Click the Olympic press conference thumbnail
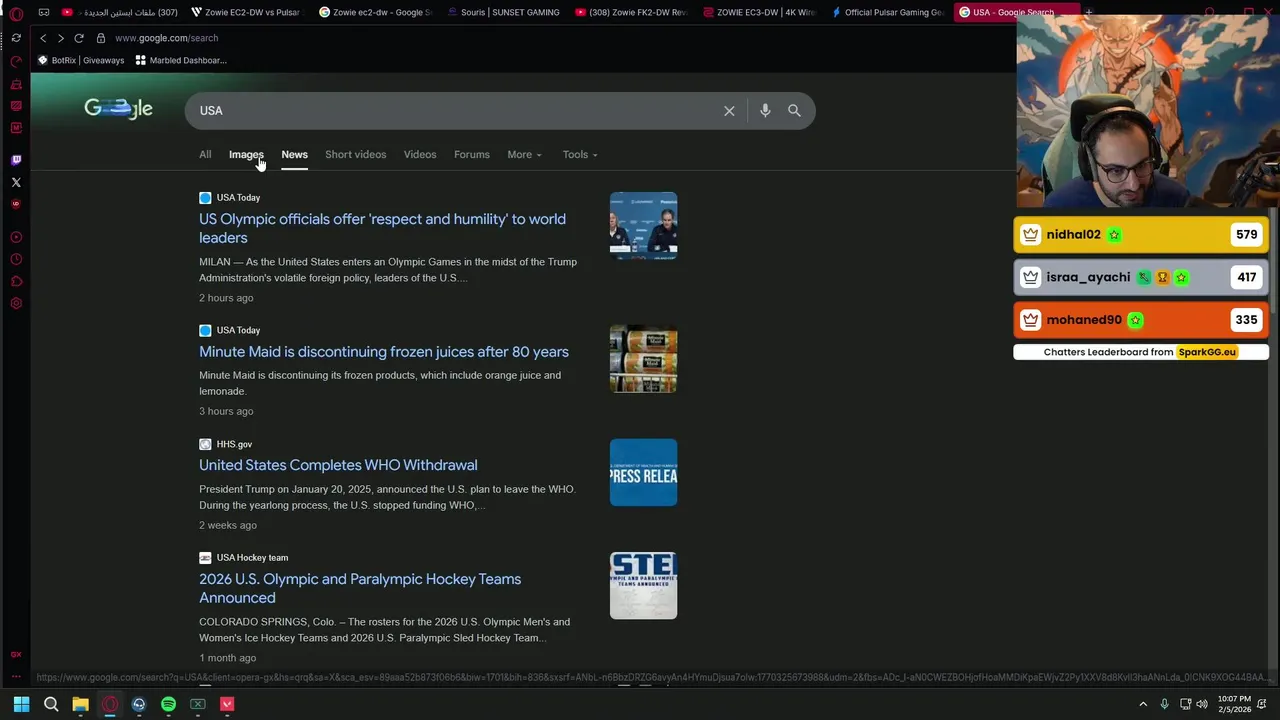This screenshot has width=1280, height=720. point(643,226)
